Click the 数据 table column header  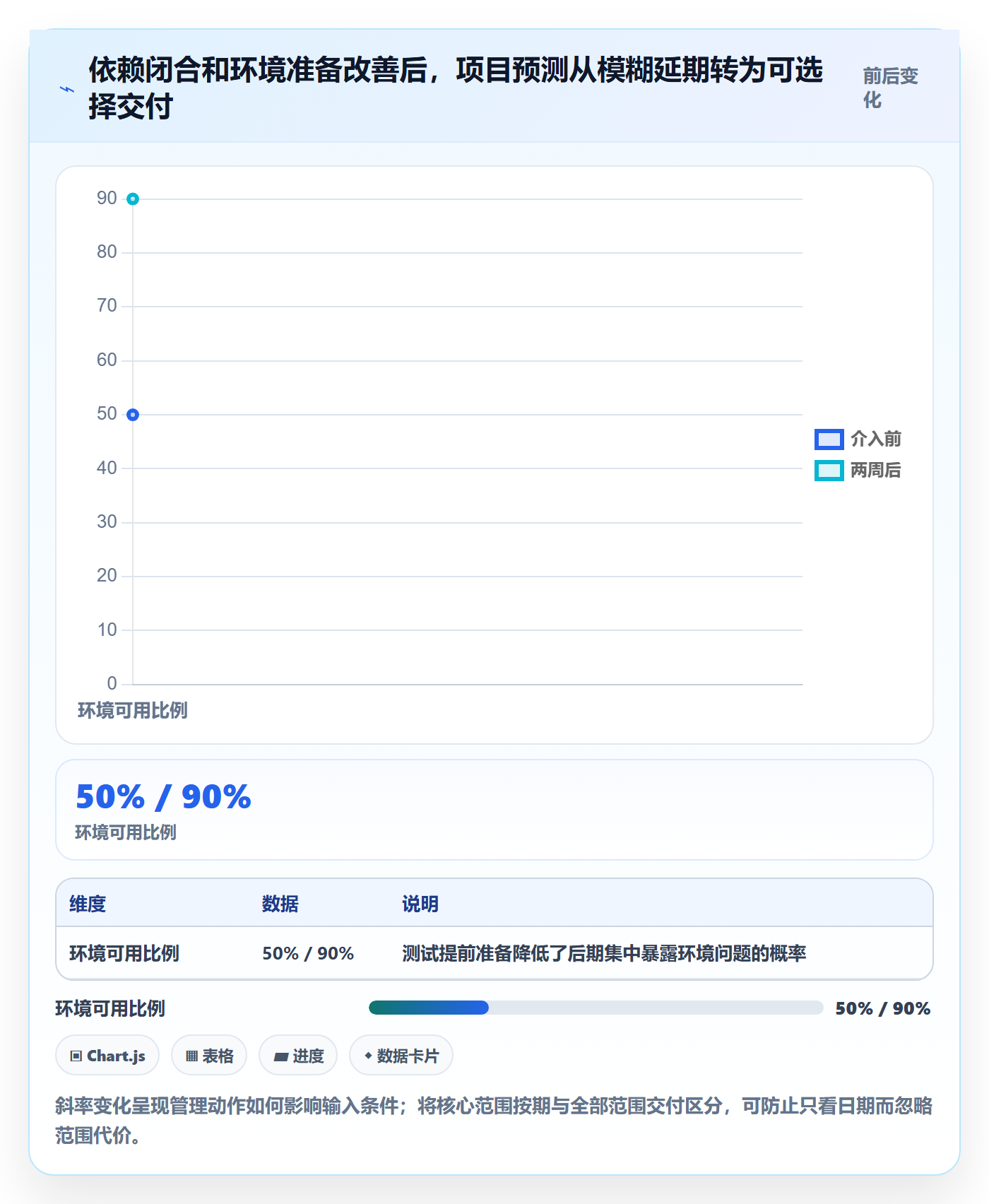tap(280, 904)
